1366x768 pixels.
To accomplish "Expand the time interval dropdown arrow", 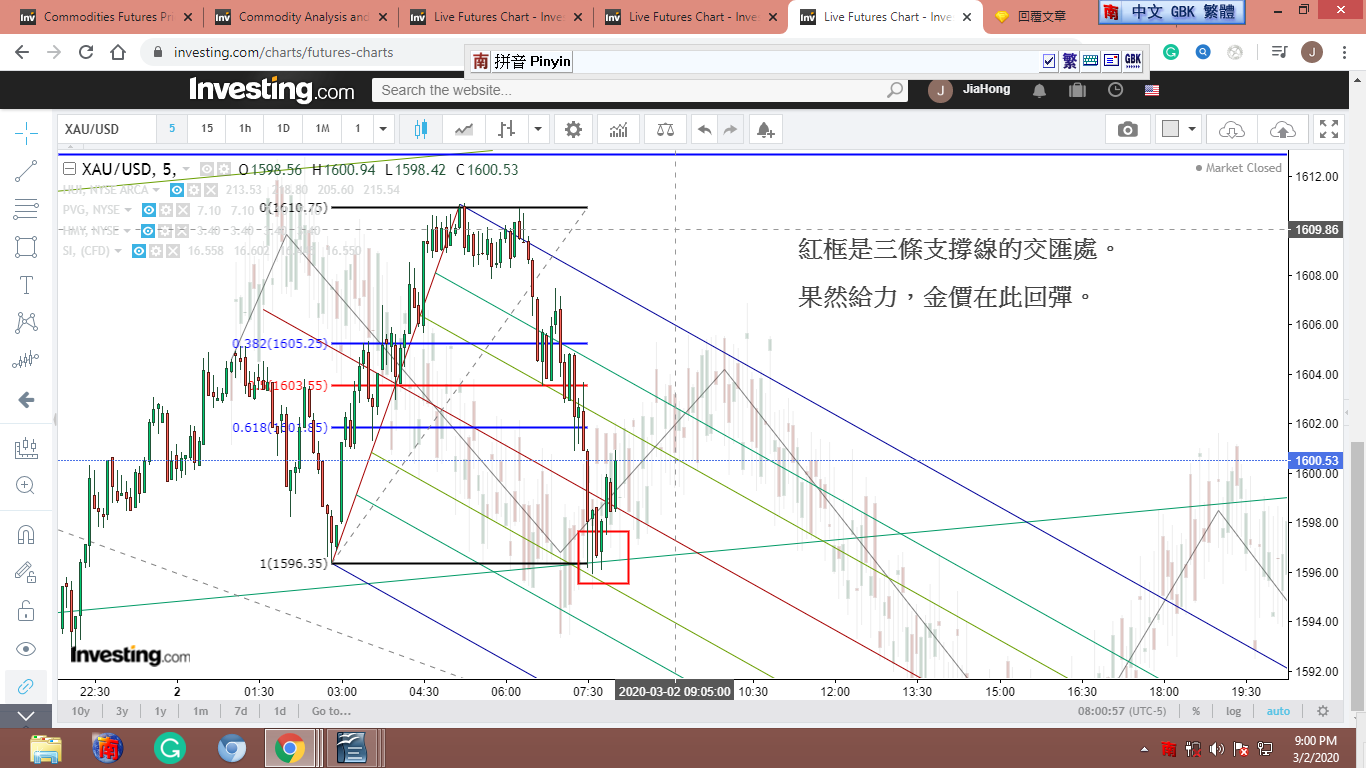I will coord(382,129).
